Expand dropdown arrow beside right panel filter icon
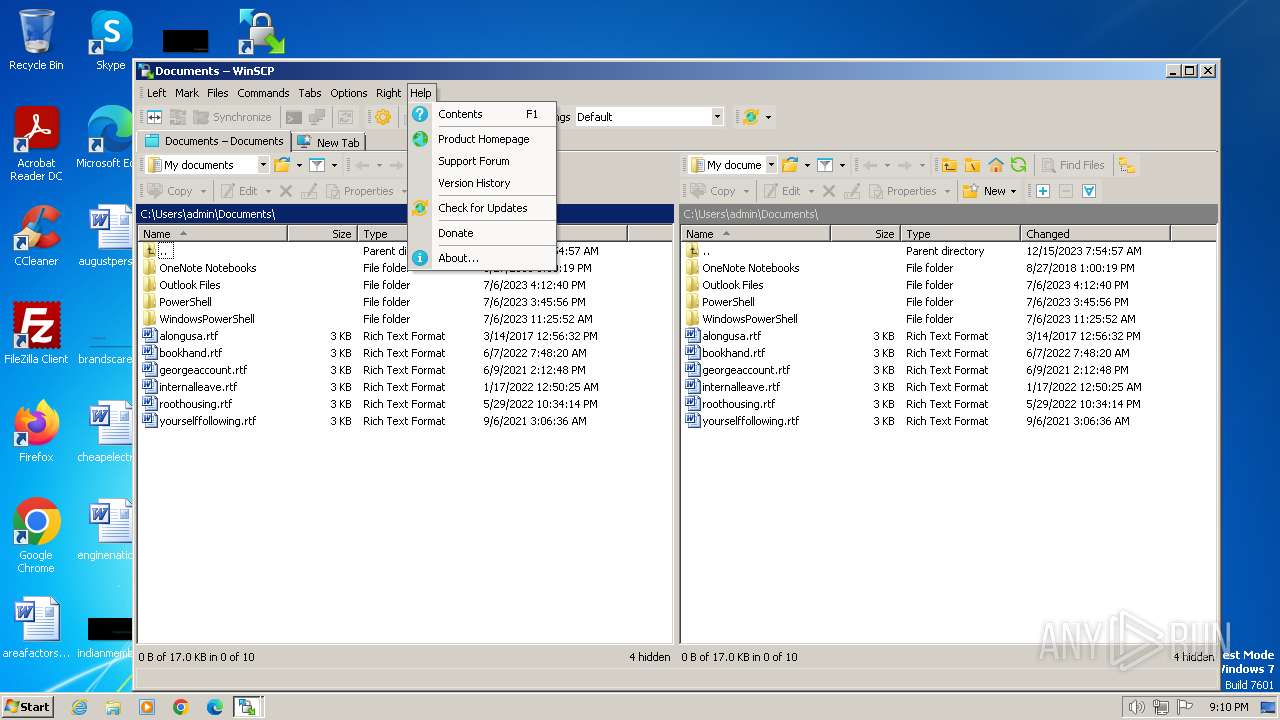This screenshot has height=720, width=1280. point(842,165)
